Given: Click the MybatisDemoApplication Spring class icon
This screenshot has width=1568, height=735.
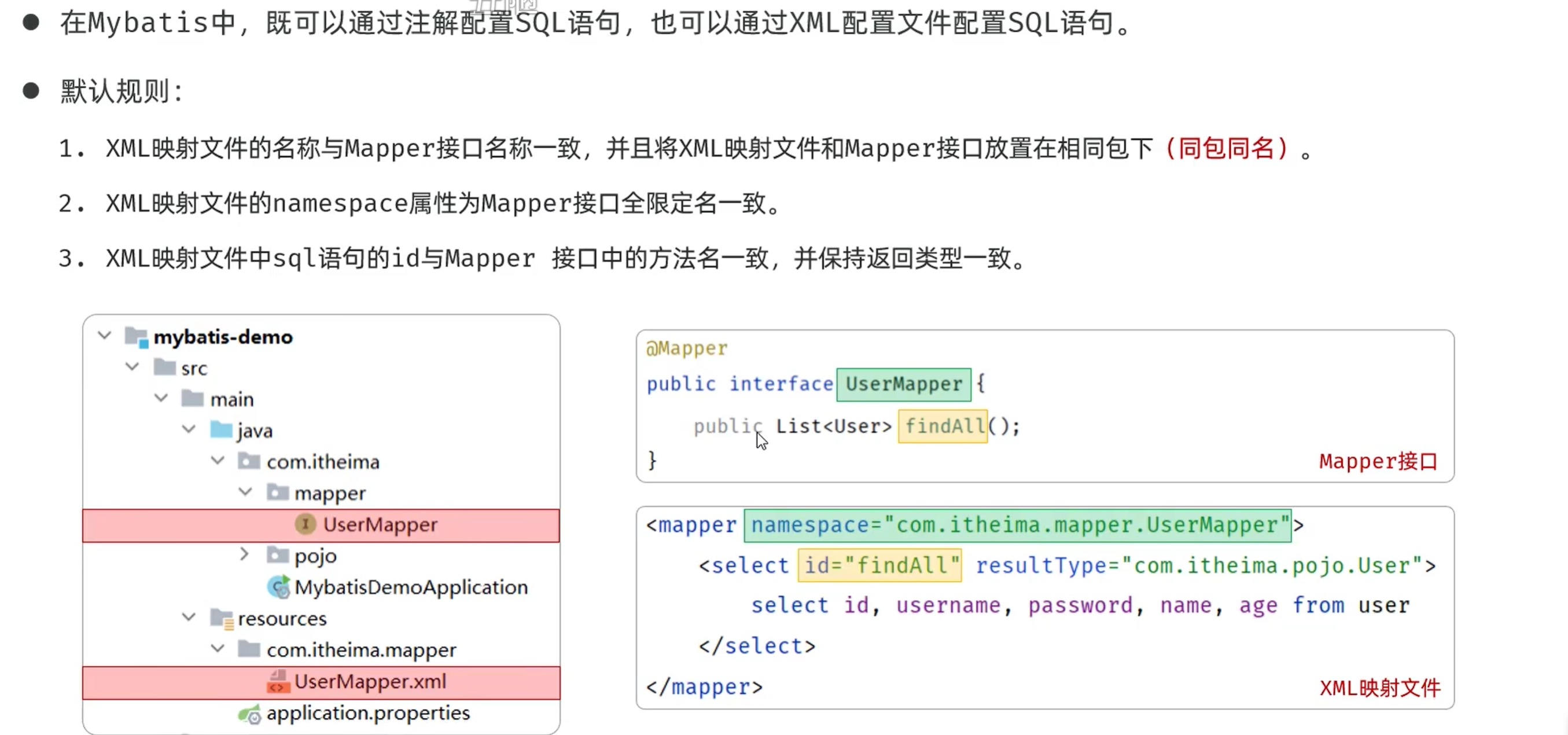Looking at the screenshot, I should pos(278,587).
